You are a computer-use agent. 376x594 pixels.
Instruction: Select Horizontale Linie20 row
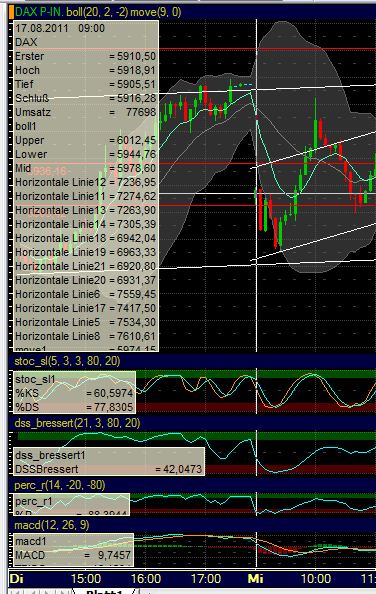pos(86,280)
